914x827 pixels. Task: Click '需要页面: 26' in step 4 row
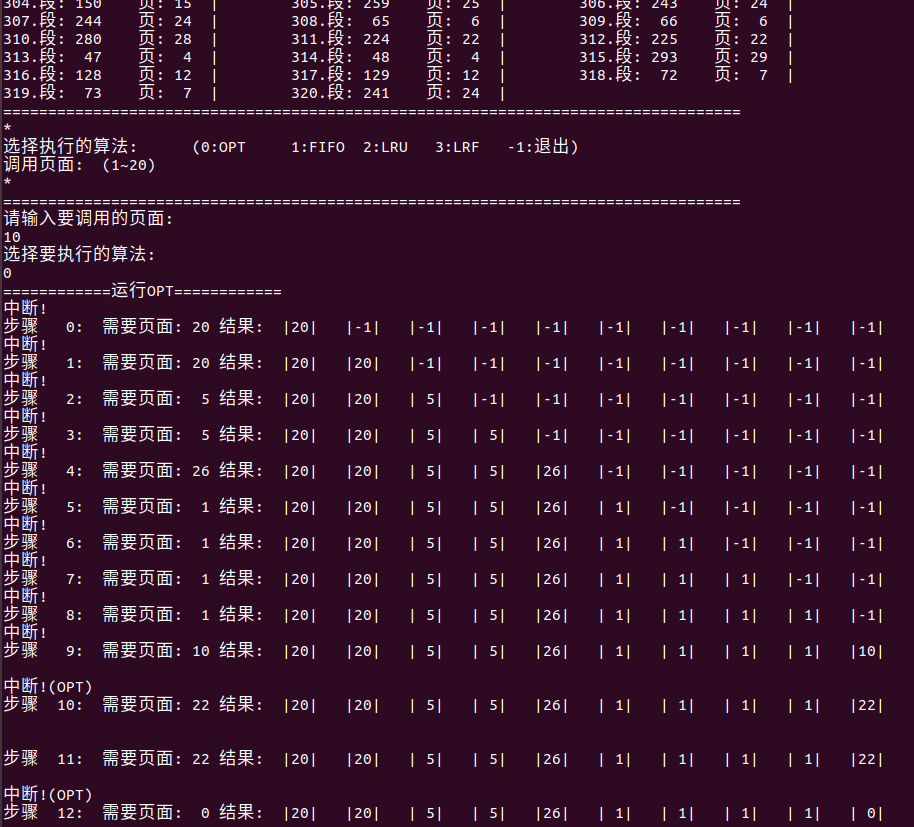(156, 470)
